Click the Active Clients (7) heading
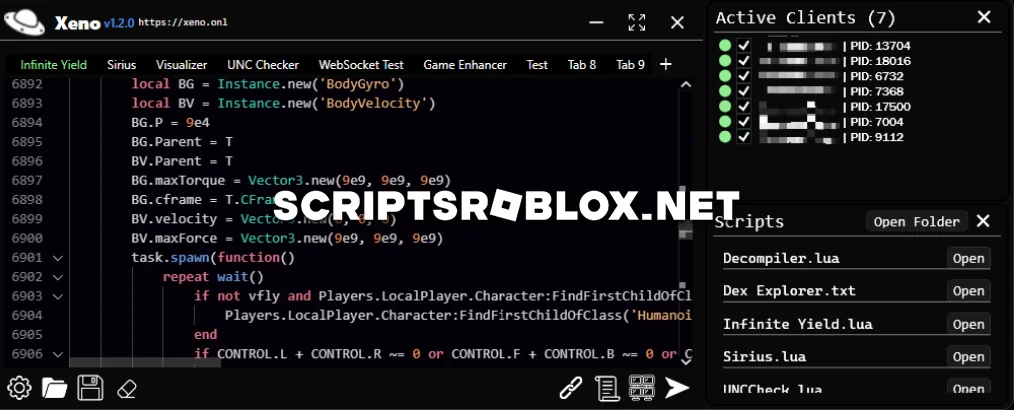 click(805, 18)
